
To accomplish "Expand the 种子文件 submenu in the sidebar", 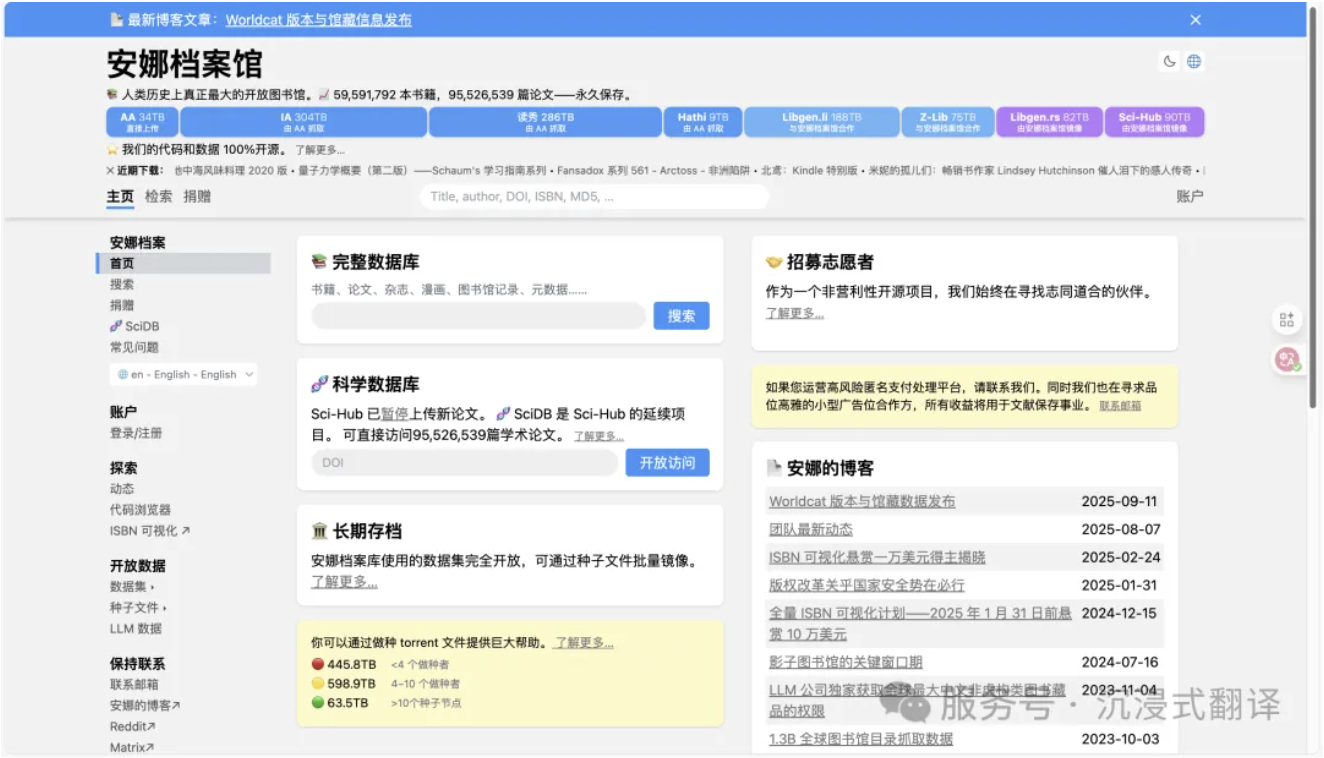I will pos(138,608).
